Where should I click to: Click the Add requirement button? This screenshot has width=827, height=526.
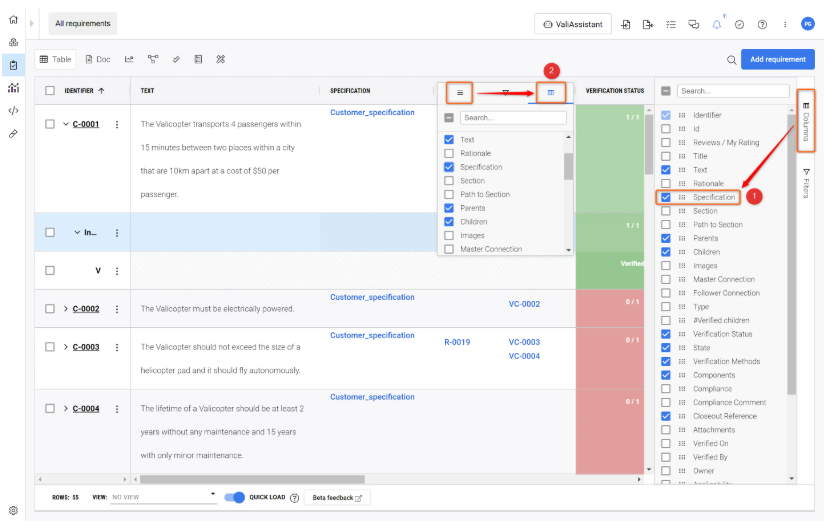pos(777,59)
